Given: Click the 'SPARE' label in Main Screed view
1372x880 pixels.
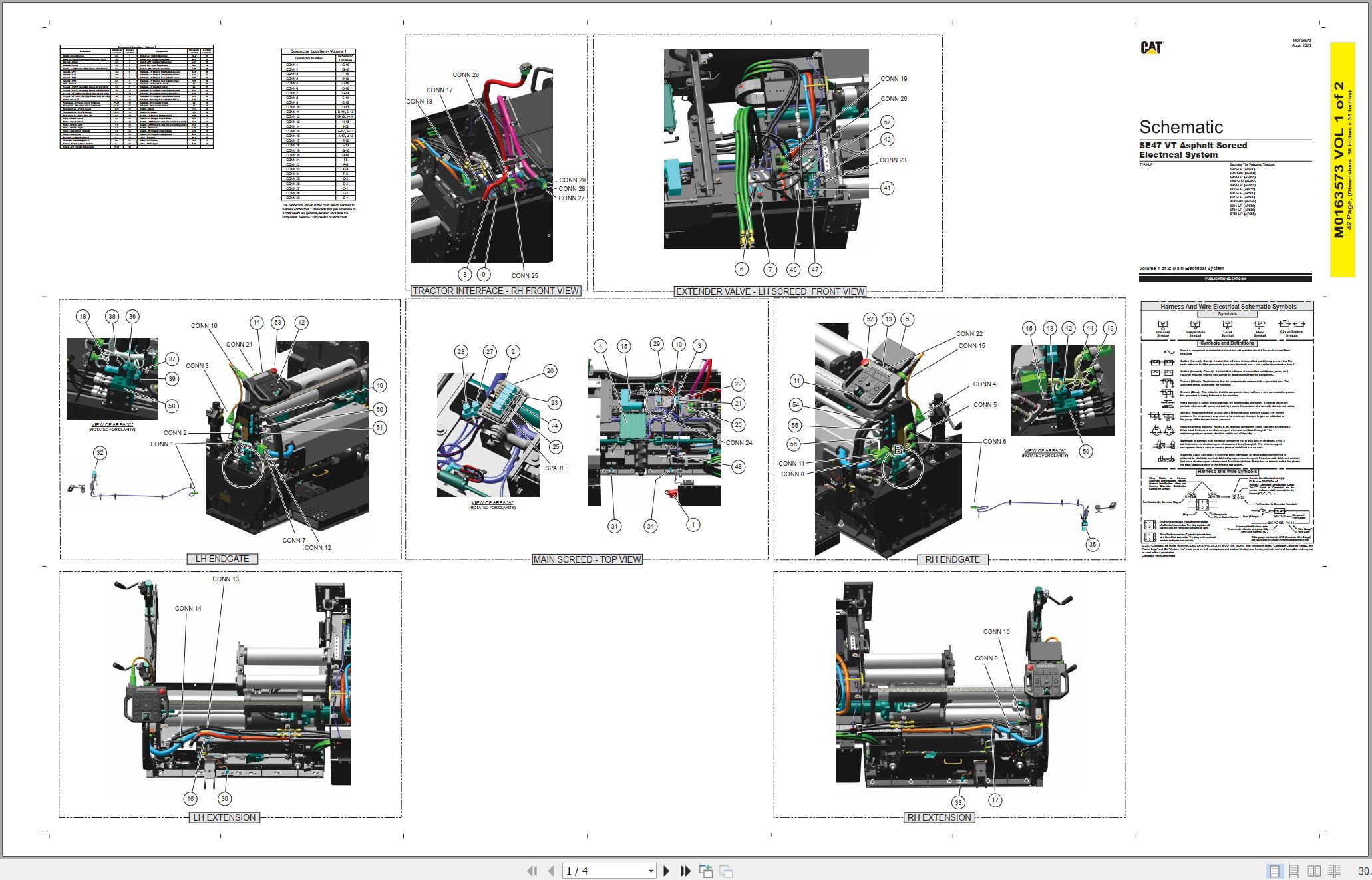Looking at the screenshot, I should pos(556,468).
